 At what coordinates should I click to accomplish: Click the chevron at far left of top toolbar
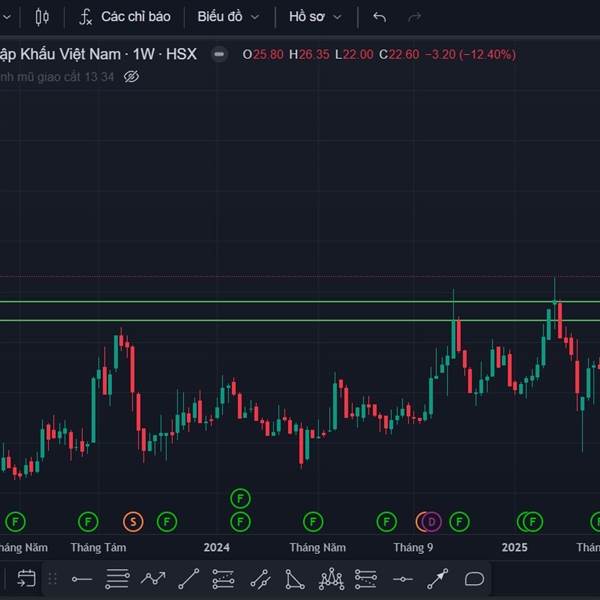tap(7, 17)
